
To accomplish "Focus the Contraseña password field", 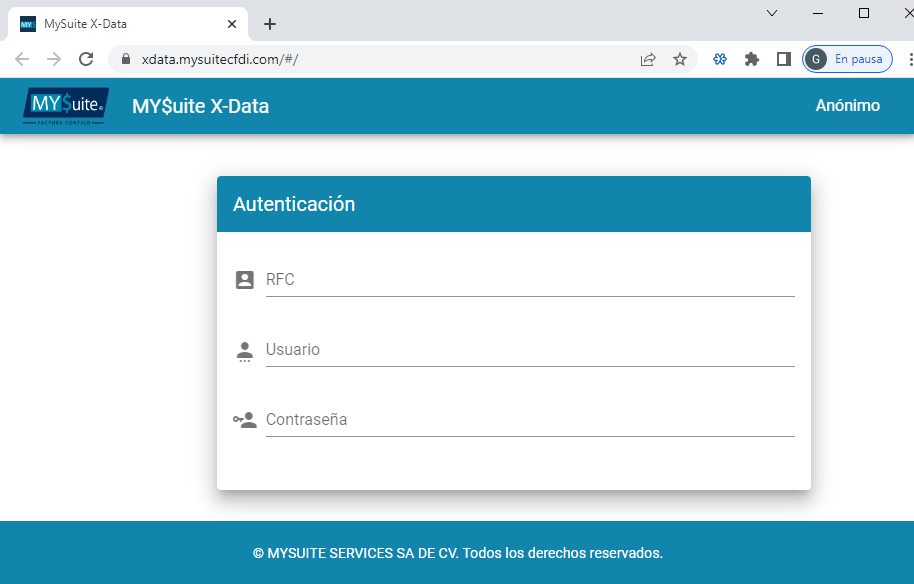I will point(530,420).
